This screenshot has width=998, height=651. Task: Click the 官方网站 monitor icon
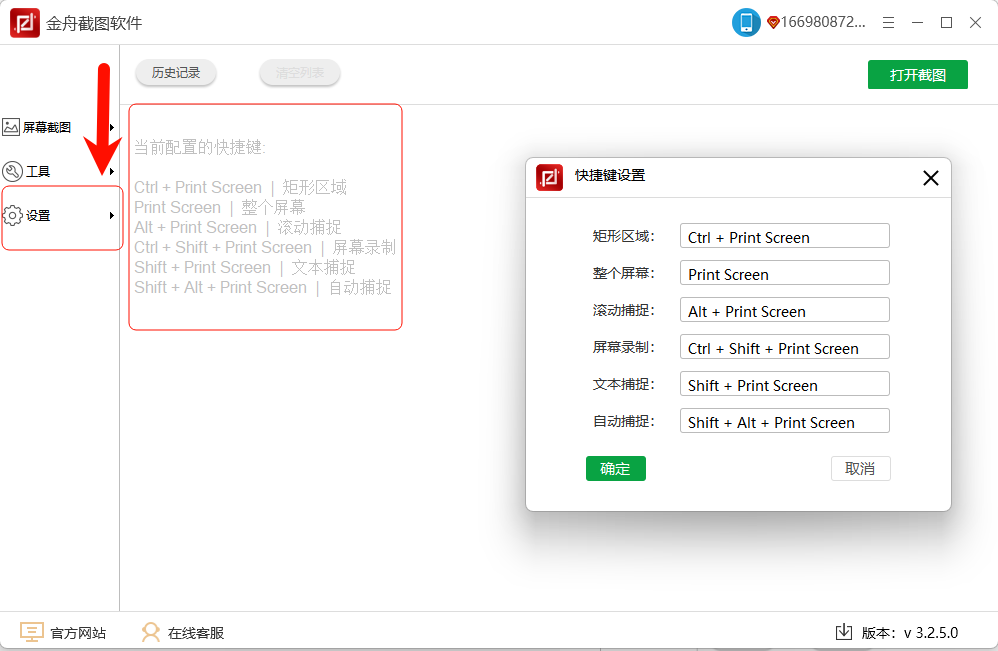point(32,632)
